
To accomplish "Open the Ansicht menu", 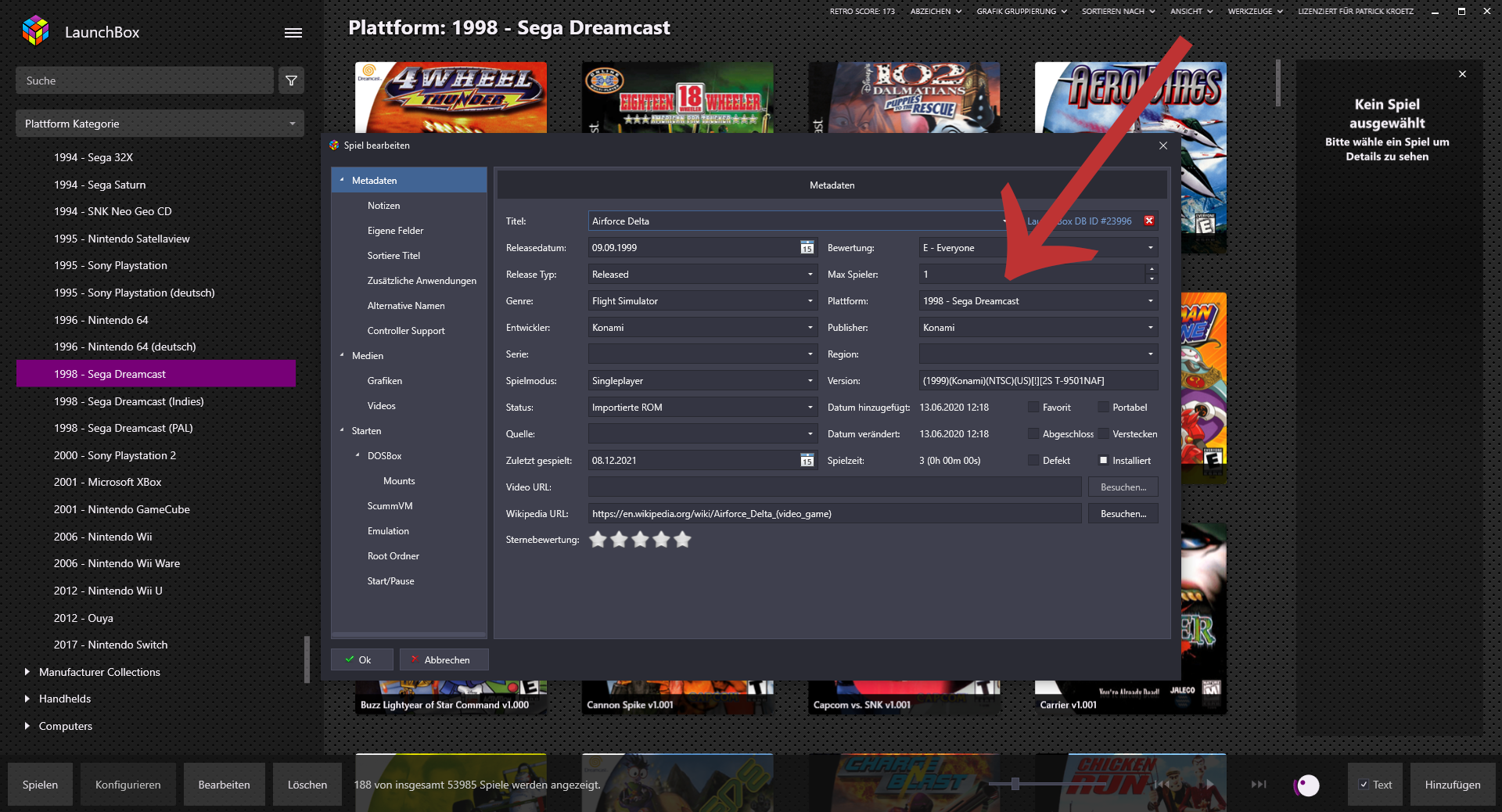I will (1191, 12).
